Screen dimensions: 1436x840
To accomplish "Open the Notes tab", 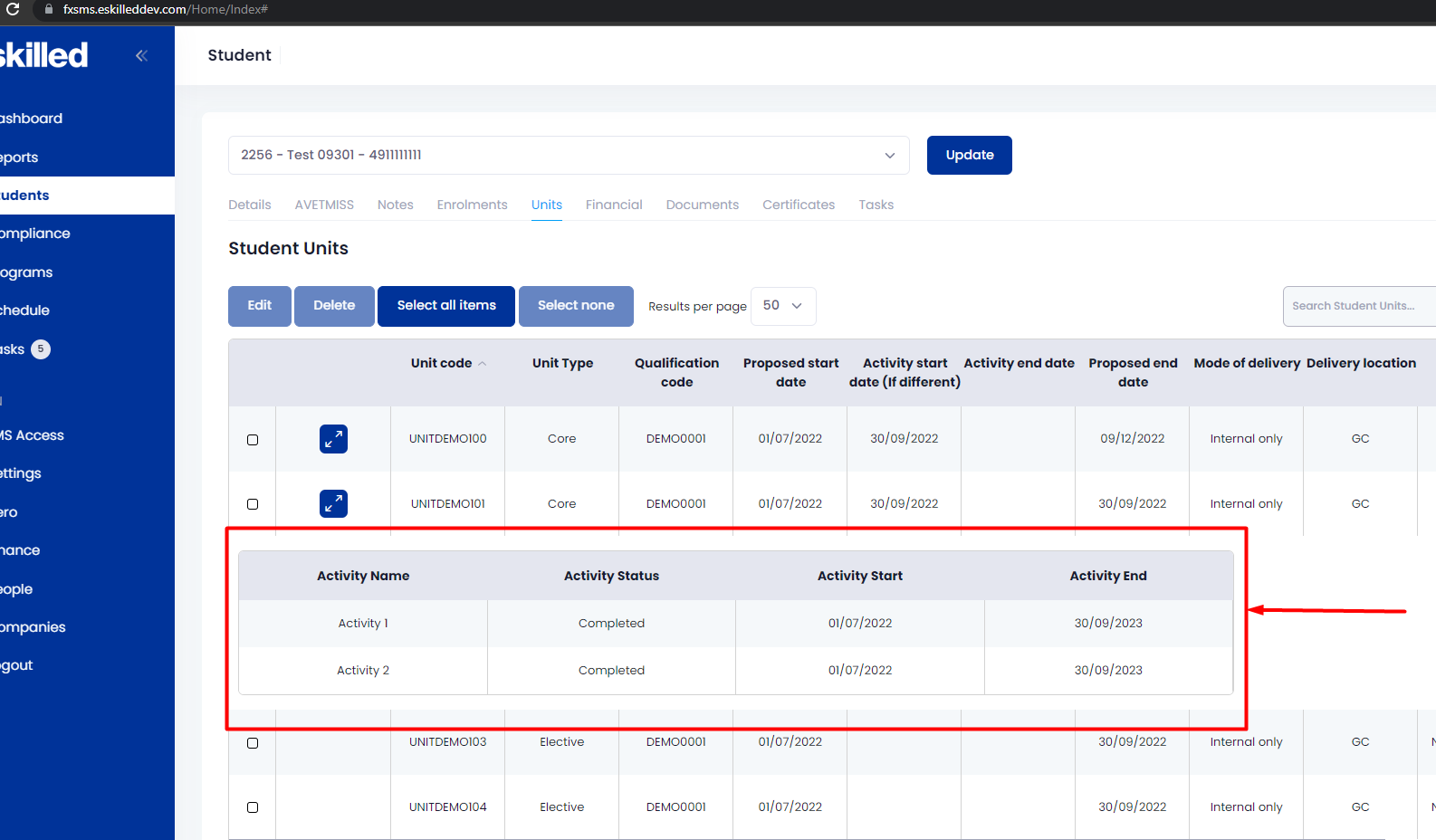I will [396, 205].
